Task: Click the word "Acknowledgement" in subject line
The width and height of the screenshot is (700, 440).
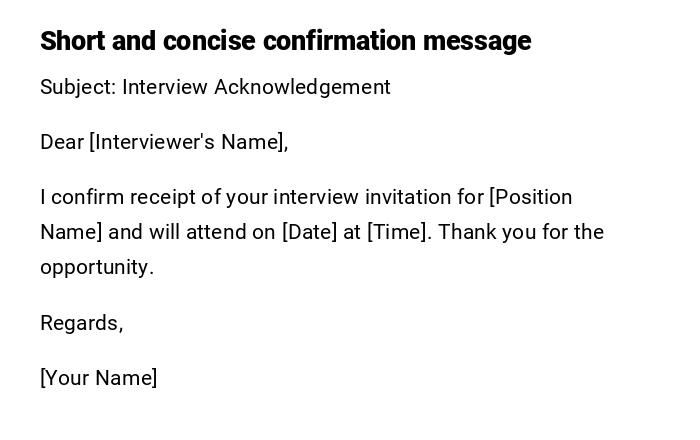Action: pos(301,87)
